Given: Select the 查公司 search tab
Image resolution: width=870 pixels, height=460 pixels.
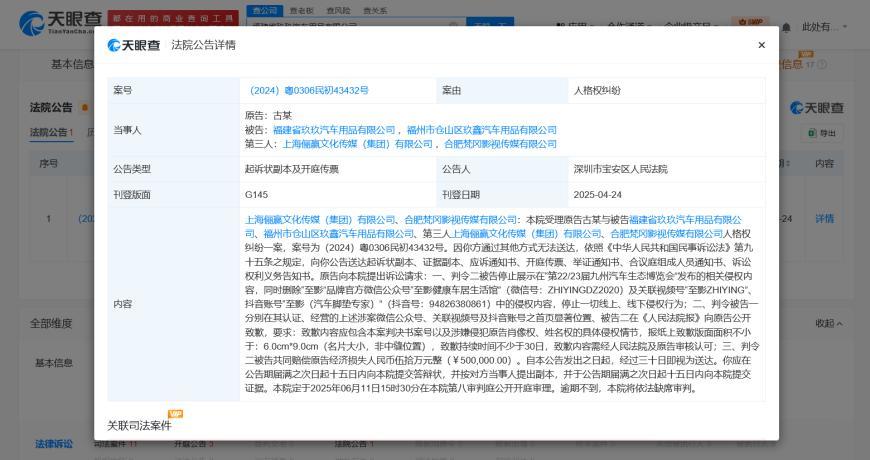Looking at the screenshot, I should (265, 11).
